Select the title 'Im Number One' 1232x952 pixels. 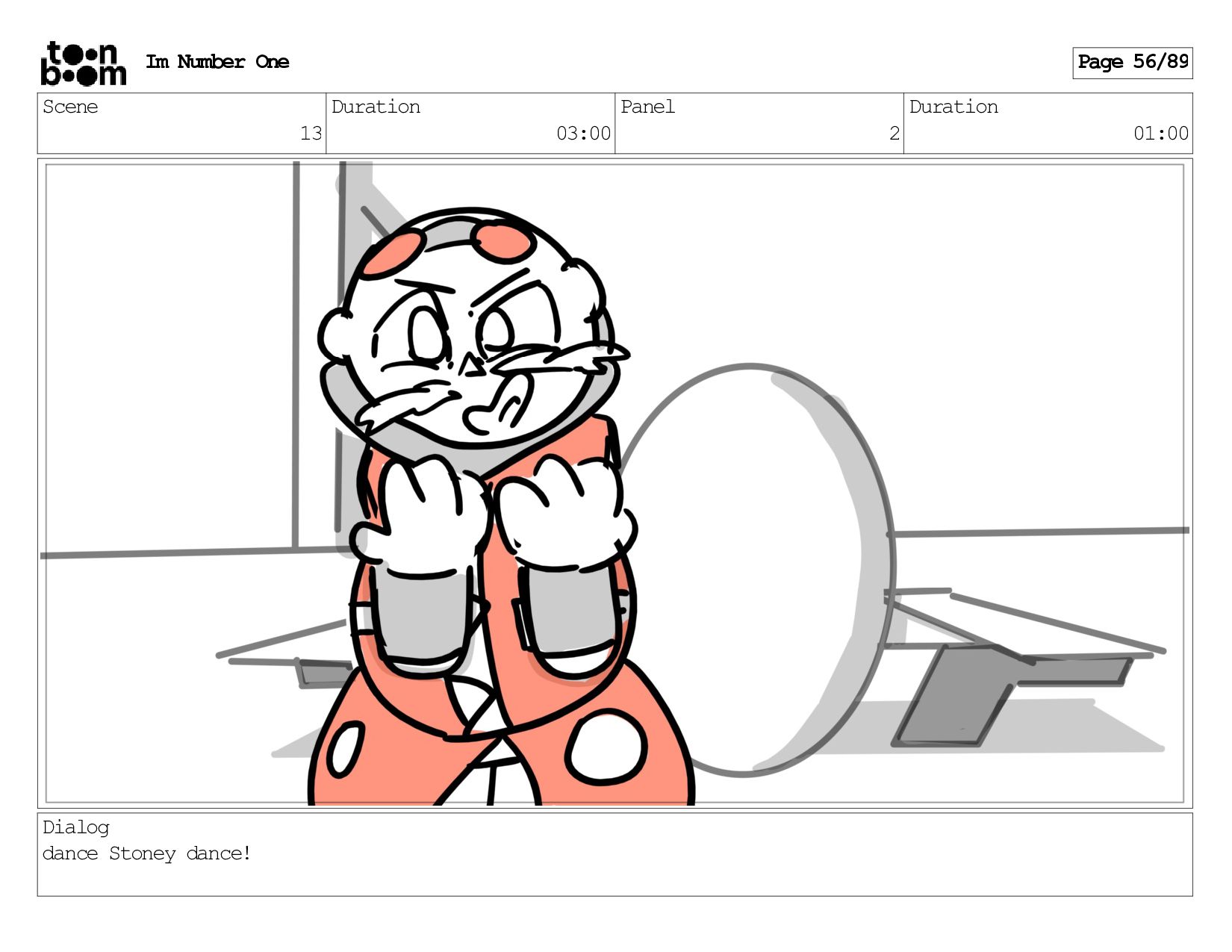217,62
